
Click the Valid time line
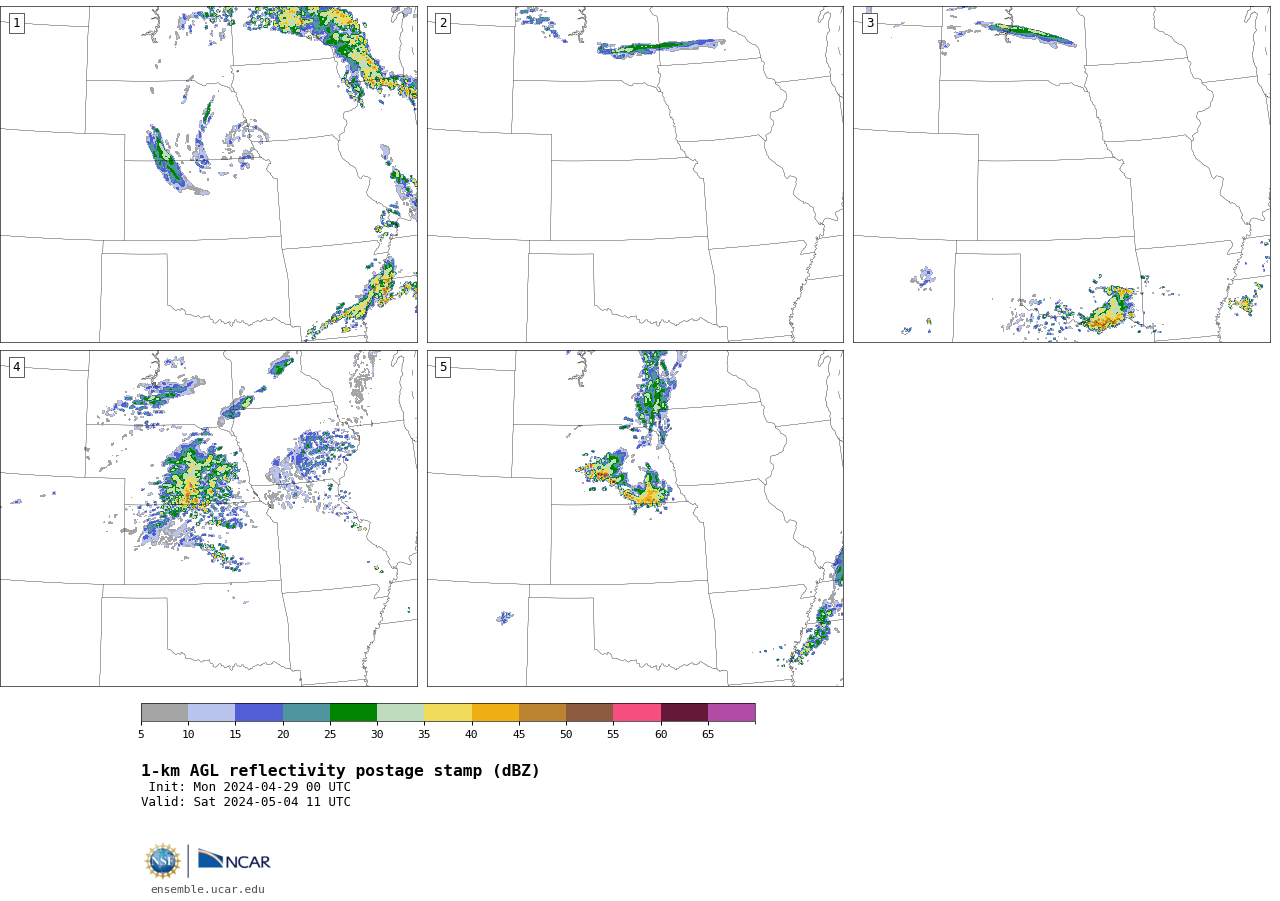coord(246,802)
